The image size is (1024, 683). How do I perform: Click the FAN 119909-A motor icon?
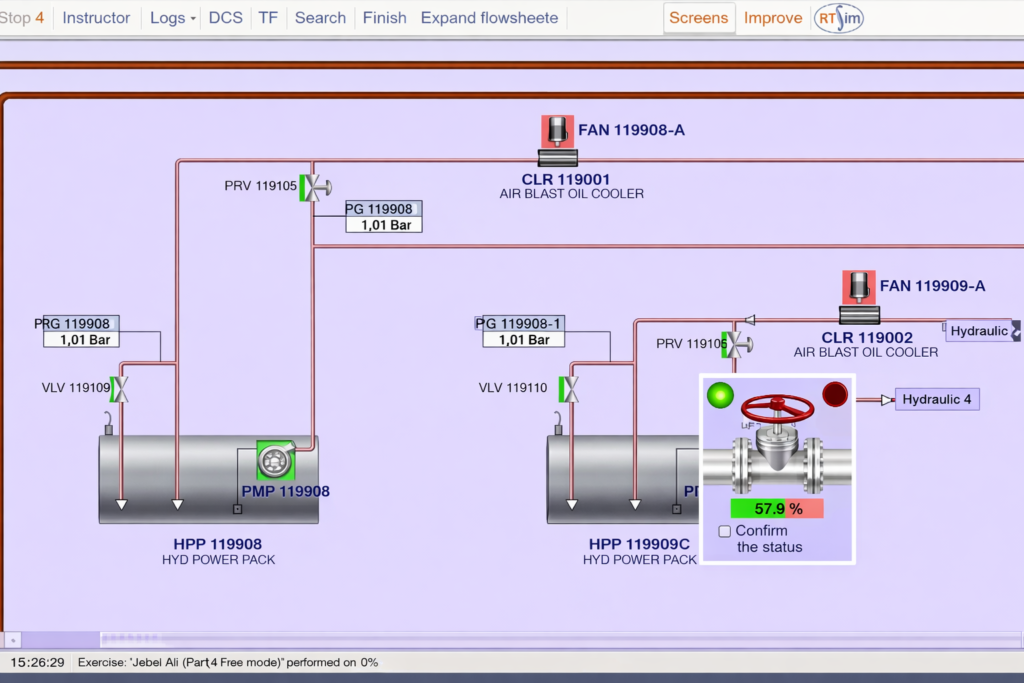pyautogui.click(x=858, y=287)
